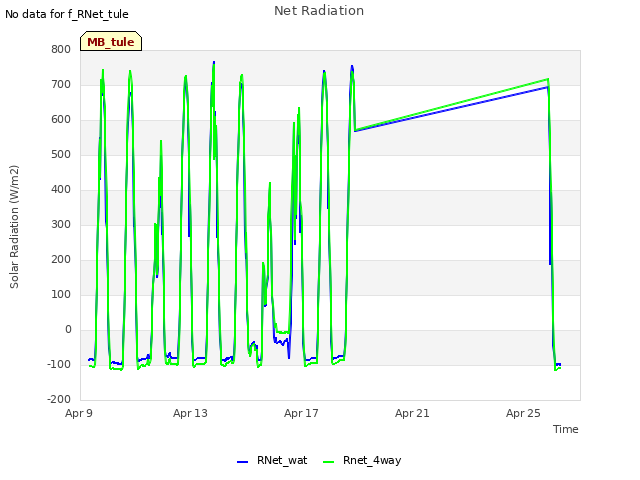Click the 200 y-axis tick label

click(x=61, y=260)
